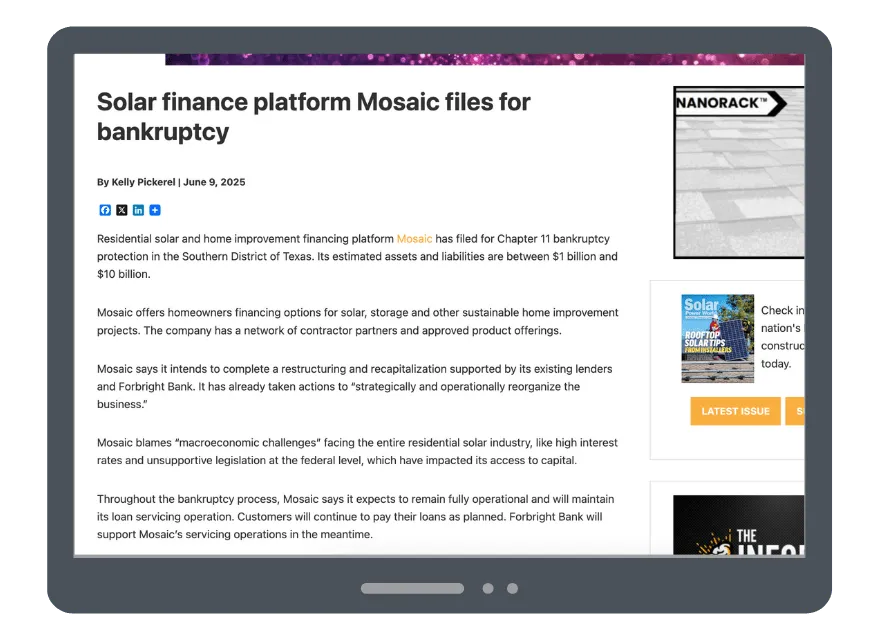Screen dimensions: 880x640
Task: Click the byline 'By Kelly Pickerel'
Action: tap(136, 182)
